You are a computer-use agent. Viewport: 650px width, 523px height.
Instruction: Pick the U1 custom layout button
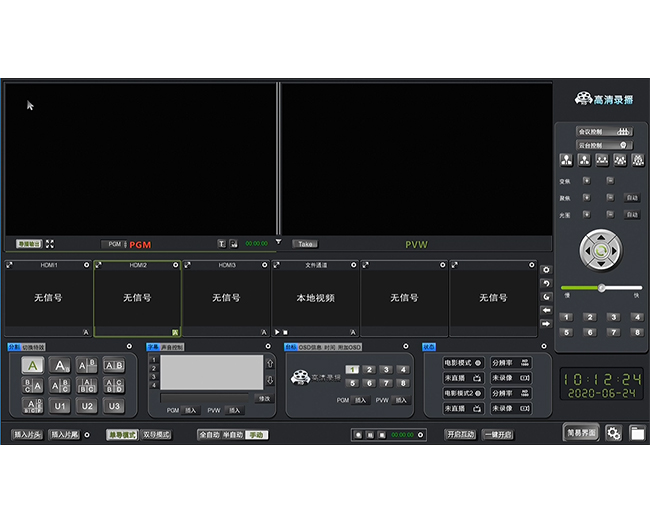click(x=60, y=406)
